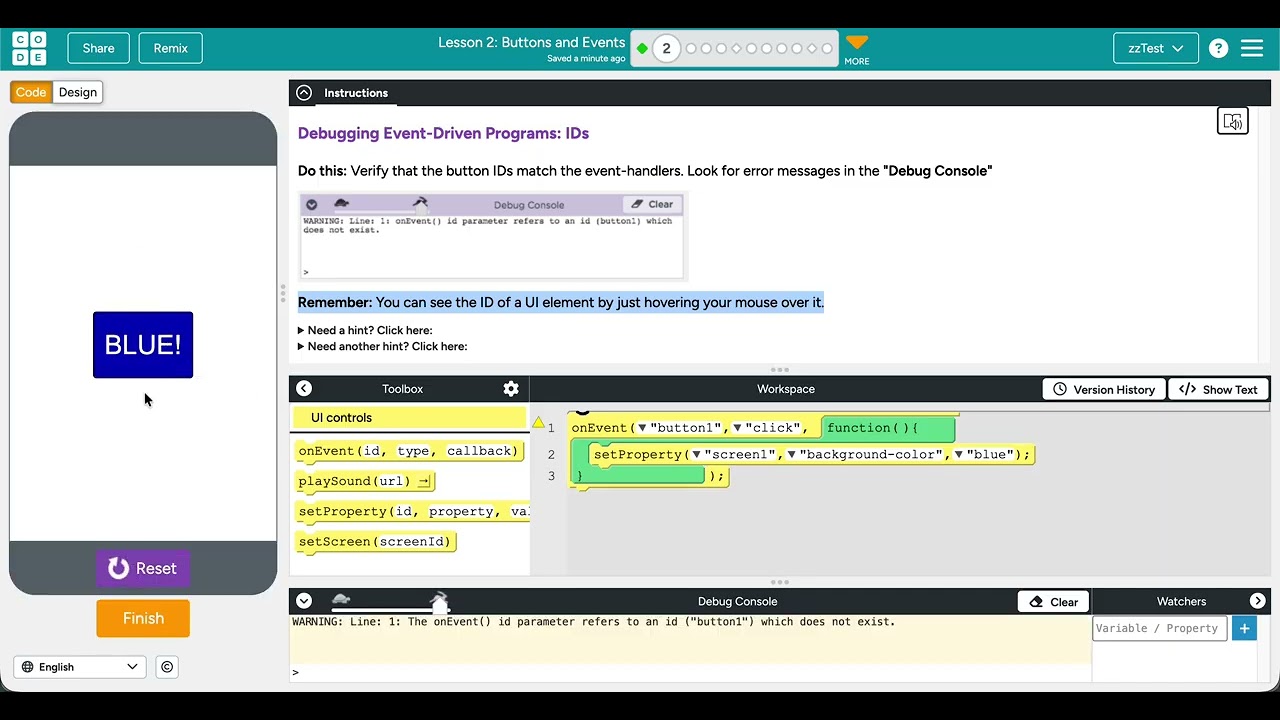Select the UI controls toolbox category
Image resolution: width=1280 pixels, height=720 pixels.
(409, 418)
